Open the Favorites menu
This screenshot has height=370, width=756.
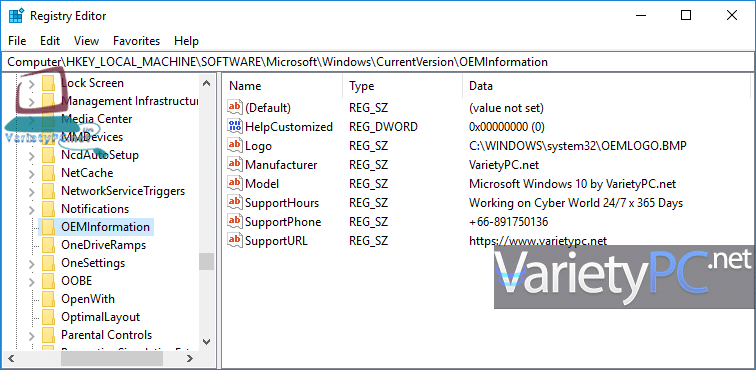pyautogui.click(x=136, y=41)
